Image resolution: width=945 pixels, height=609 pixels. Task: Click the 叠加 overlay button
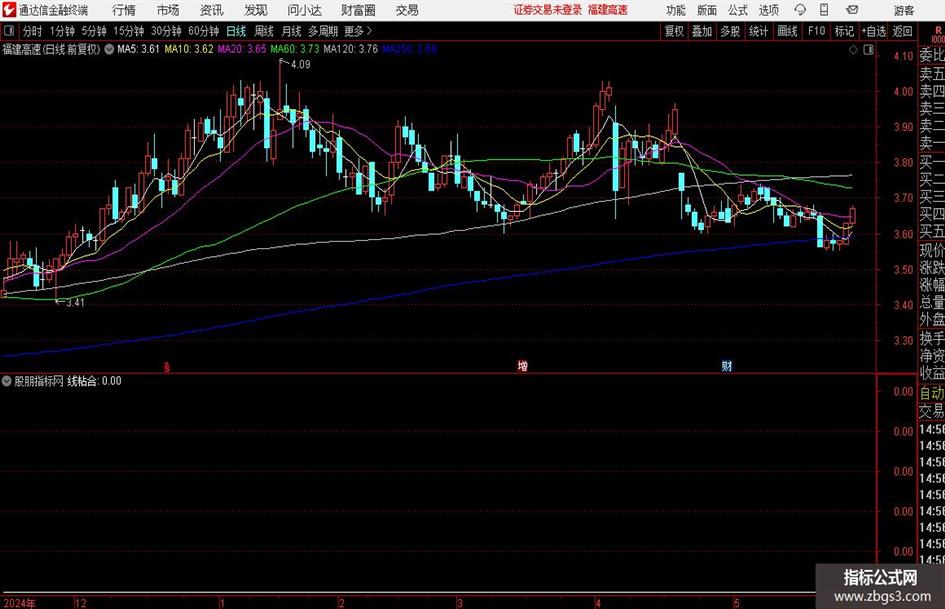coord(702,31)
